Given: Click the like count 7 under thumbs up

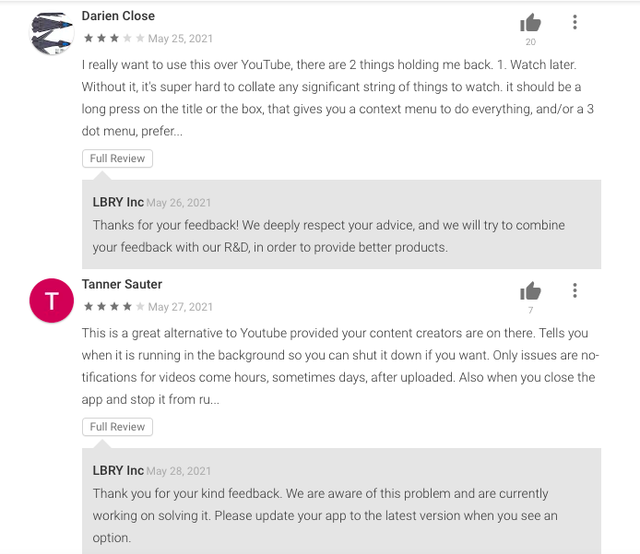Looking at the screenshot, I should (x=531, y=310).
